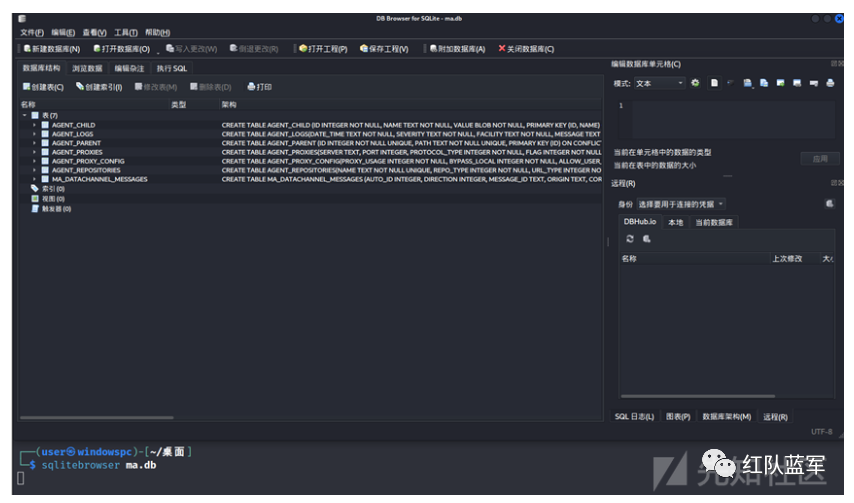Collapse the Tables (表 7) tree node
The width and height of the screenshot is (854, 503).
pos(25,115)
